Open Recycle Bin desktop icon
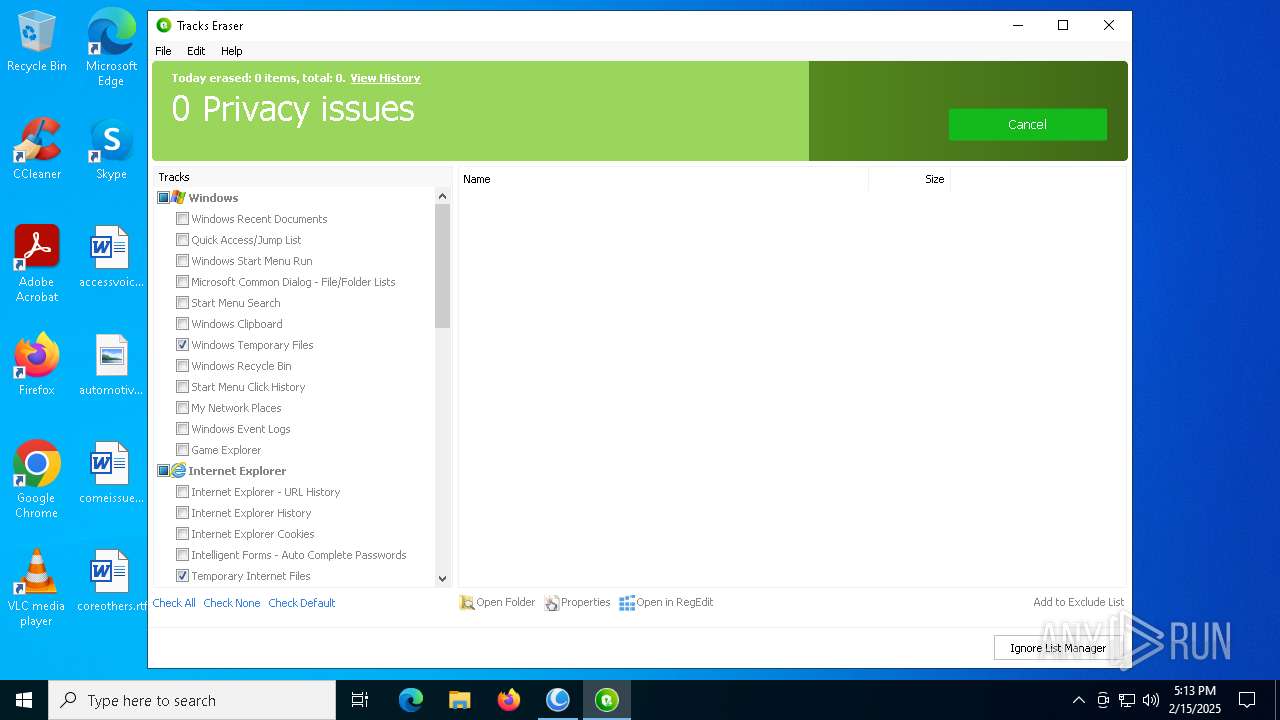This screenshot has width=1280, height=720. tap(37, 42)
